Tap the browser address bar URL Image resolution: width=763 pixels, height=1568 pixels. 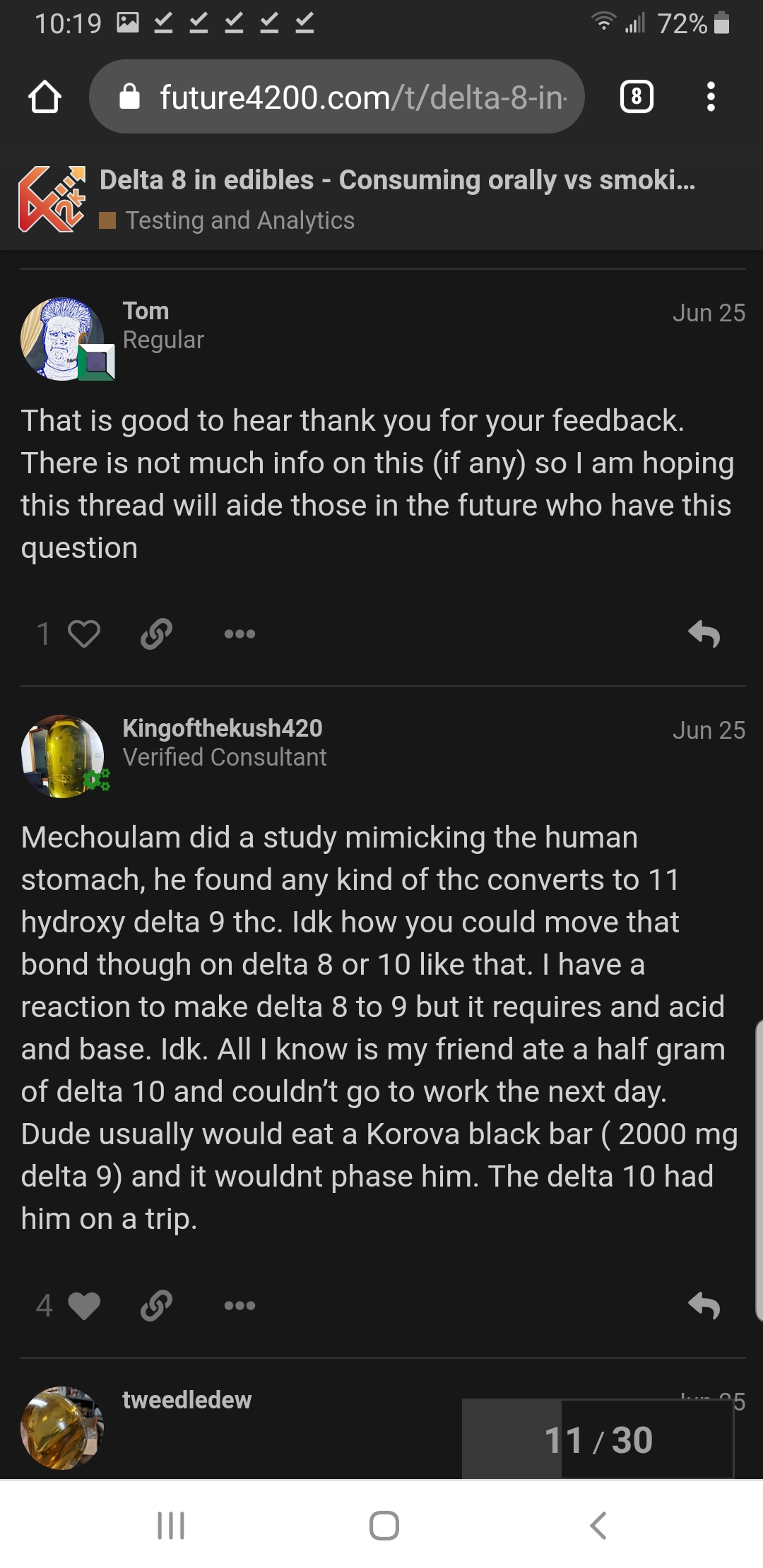pos(362,97)
